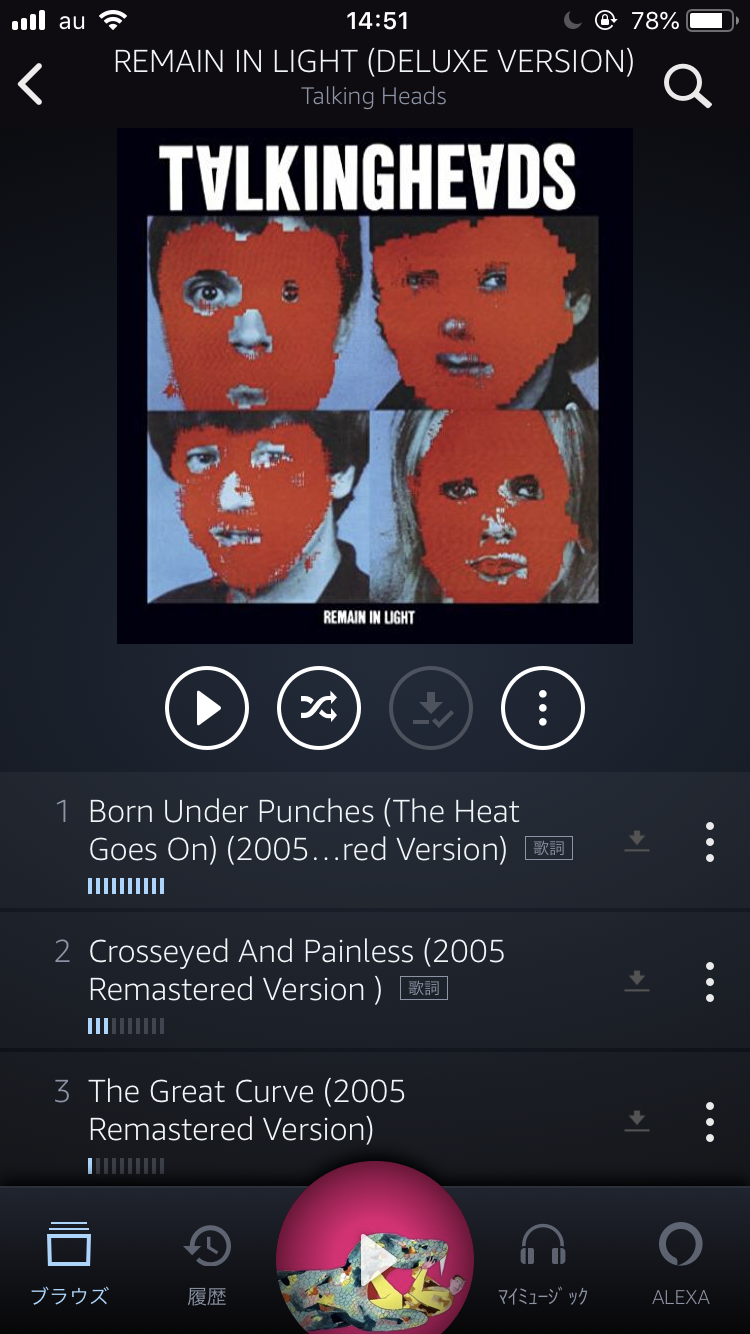
Task: Tap the Talking Heads album cover
Action: tap(375, 386)
